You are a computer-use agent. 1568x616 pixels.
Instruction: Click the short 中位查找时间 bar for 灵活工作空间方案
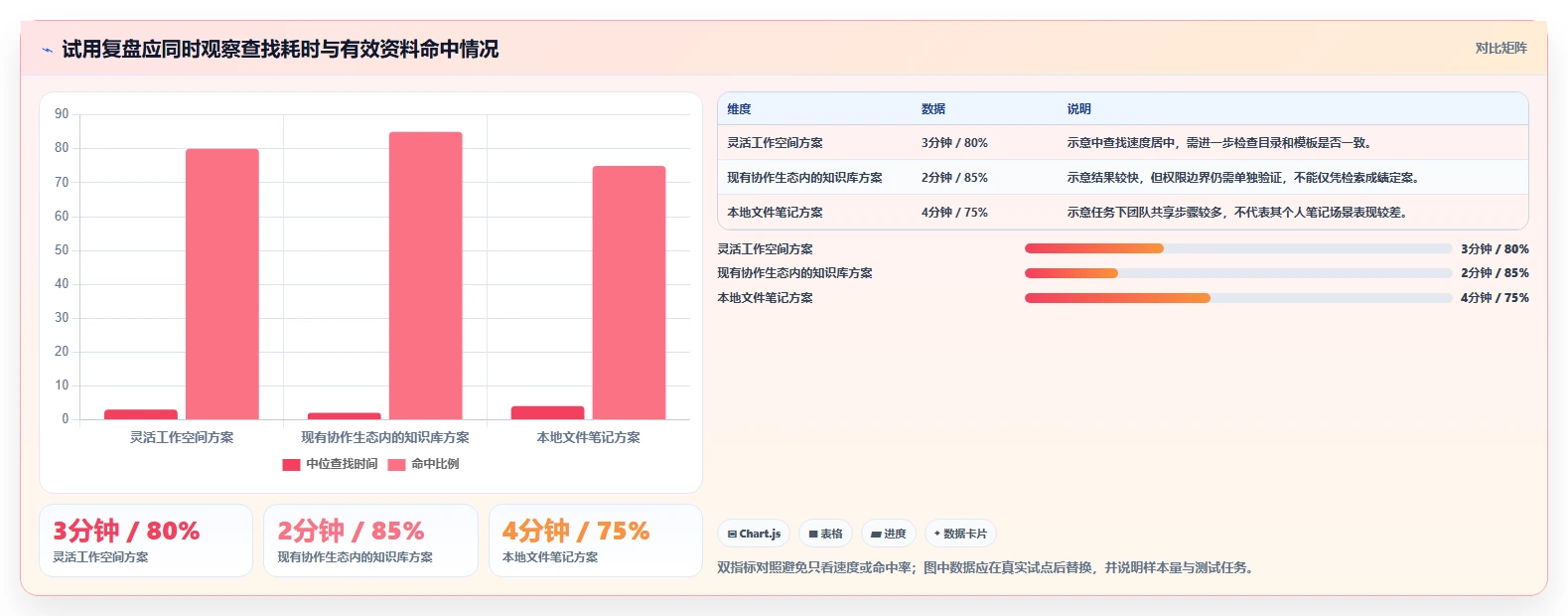coord(141,414)
